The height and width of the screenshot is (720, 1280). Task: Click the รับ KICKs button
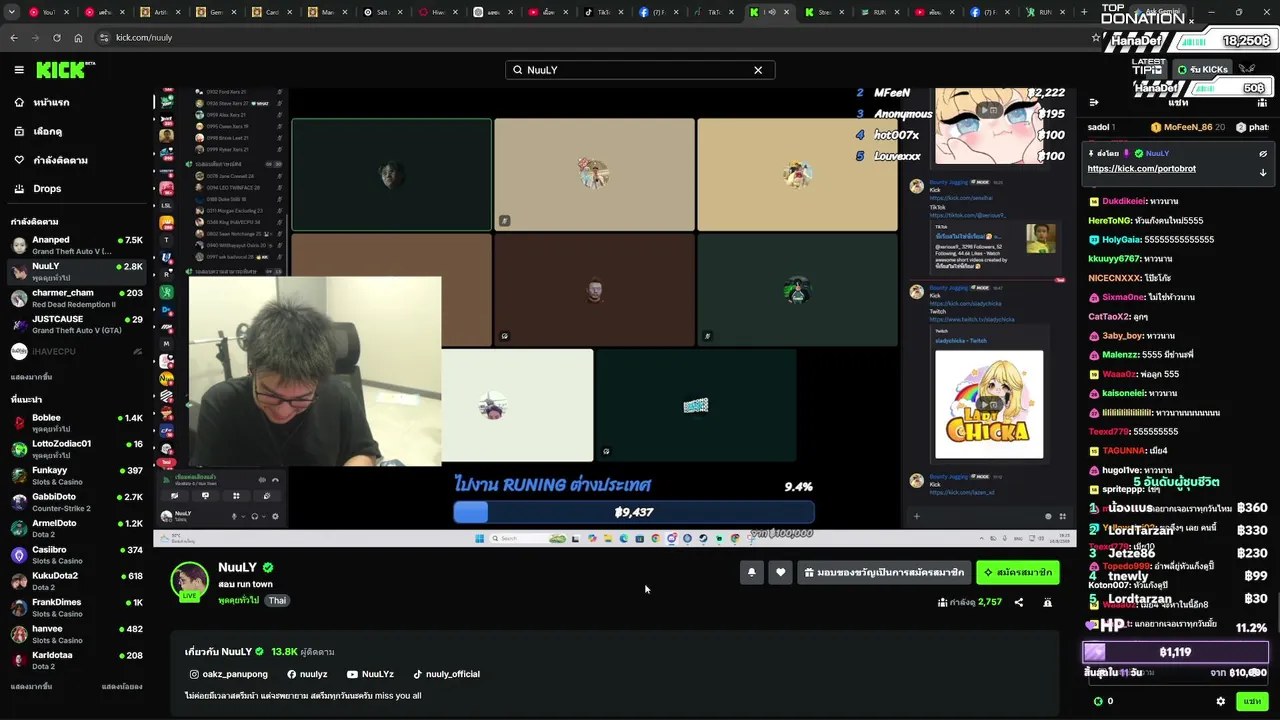tap(1202, 70)
